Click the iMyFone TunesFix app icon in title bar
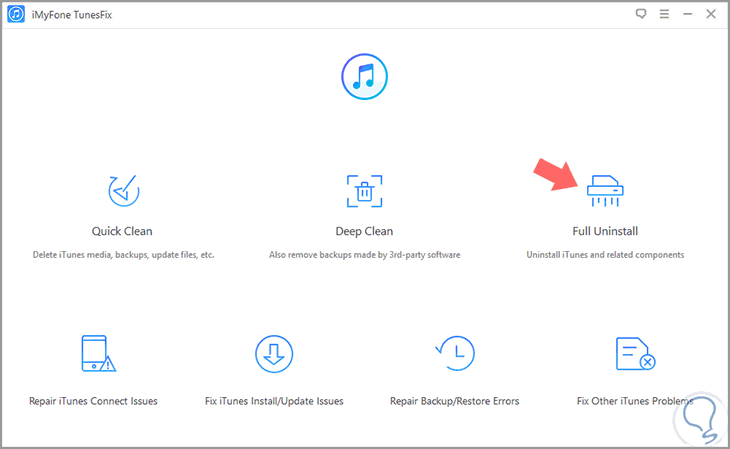This screenshot has height=449, width=730. (16, 14)
